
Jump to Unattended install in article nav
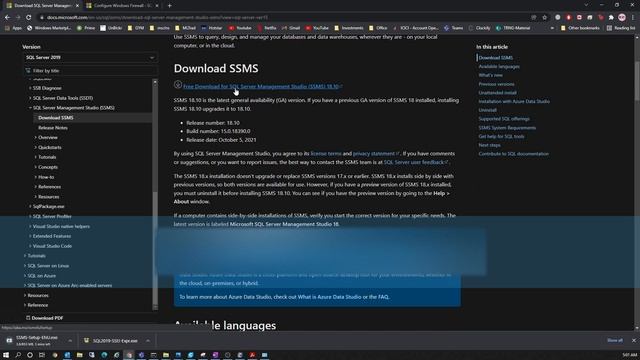(x=497, y=93)
